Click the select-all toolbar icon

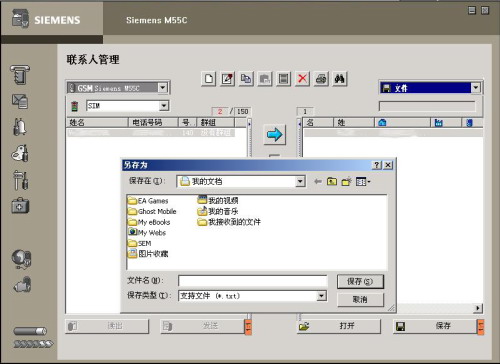coord(284,79)
